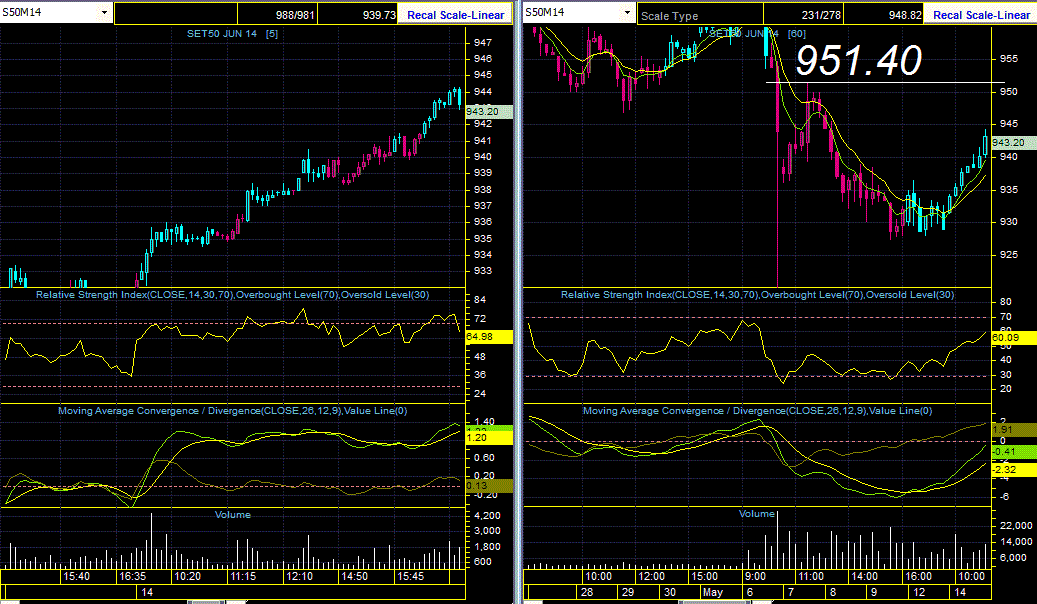Screen dimensions: 1037x604
Task: Open the S50M14 symbol dropdown in left chart
Action: [x=104, y=13]
